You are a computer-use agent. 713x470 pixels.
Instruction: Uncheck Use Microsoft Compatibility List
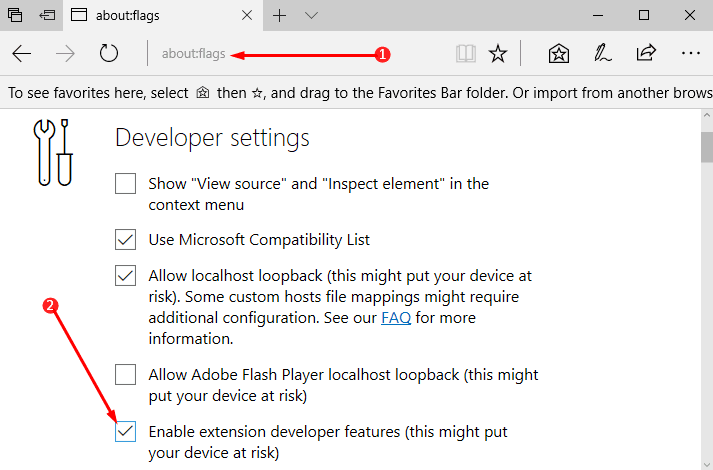click(x=125, y=240)
